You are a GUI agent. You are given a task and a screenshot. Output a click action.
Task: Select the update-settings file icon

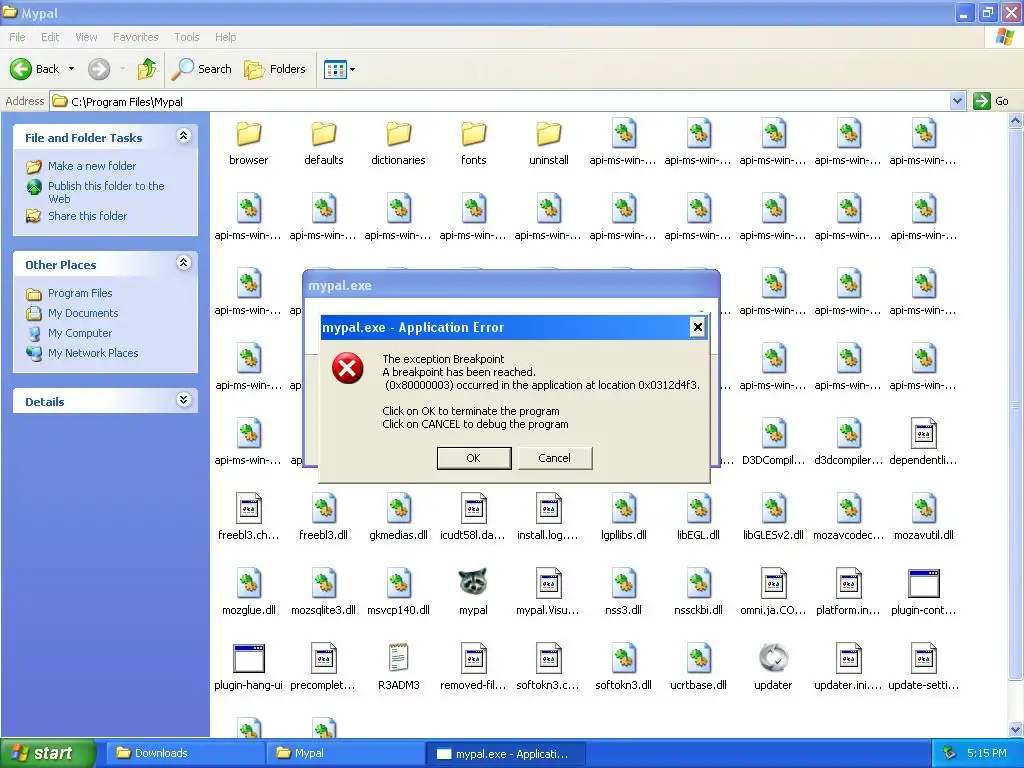[x=923, y=658]
